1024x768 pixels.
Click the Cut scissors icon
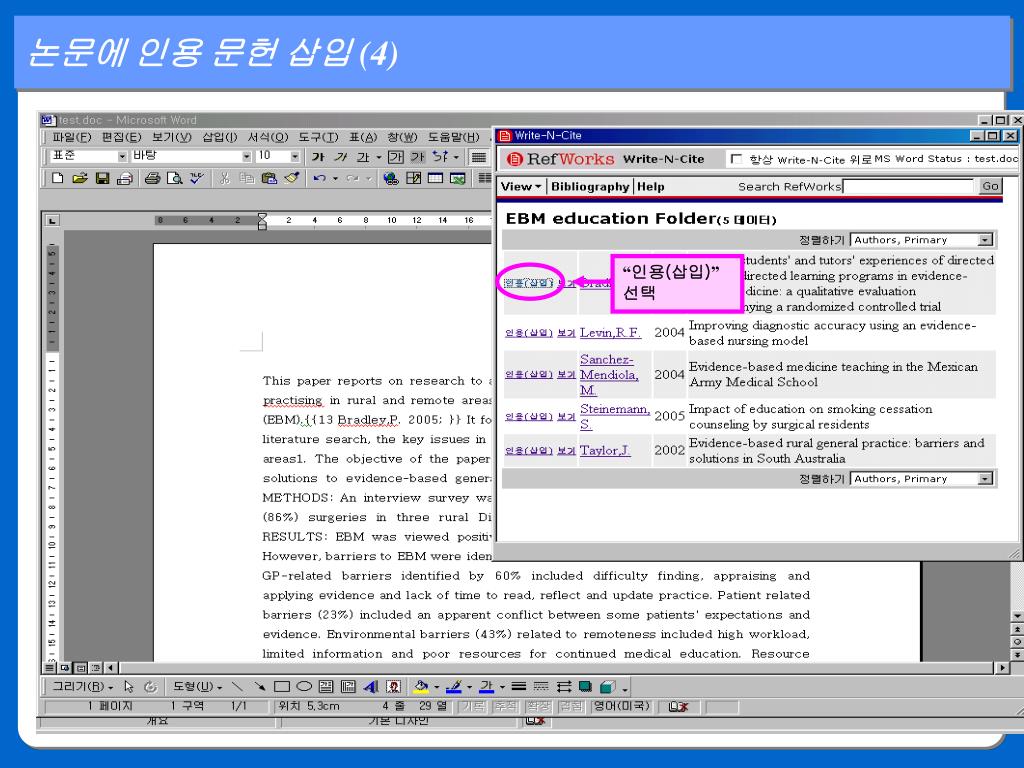click(225, 178)
